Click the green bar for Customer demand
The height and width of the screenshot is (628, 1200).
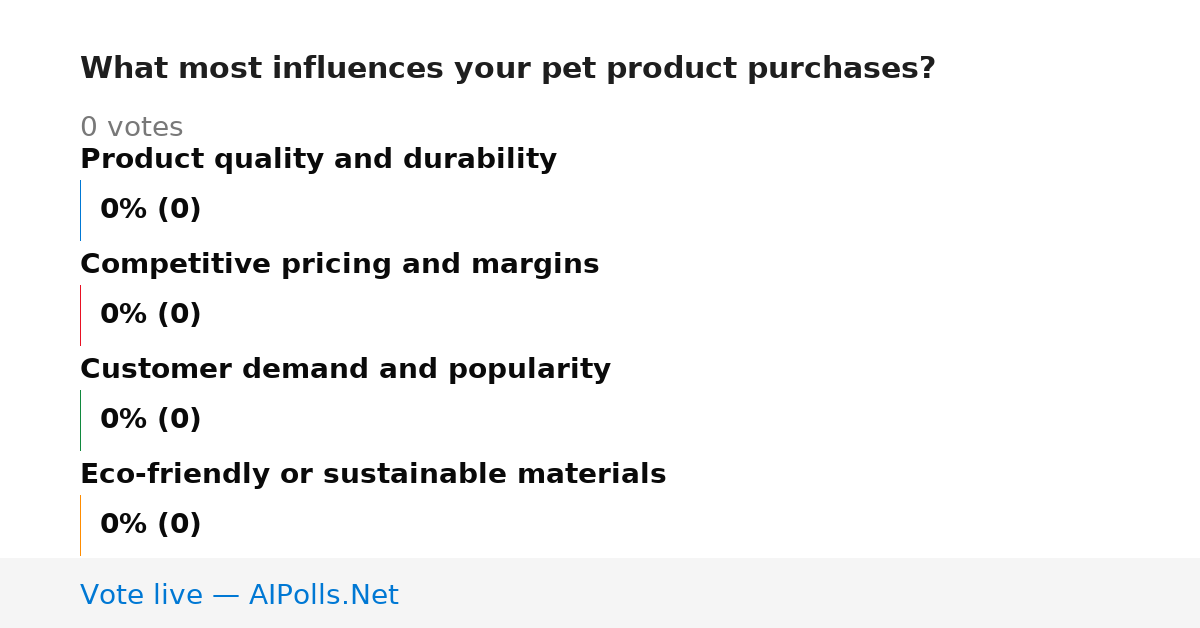pos(80,420)
